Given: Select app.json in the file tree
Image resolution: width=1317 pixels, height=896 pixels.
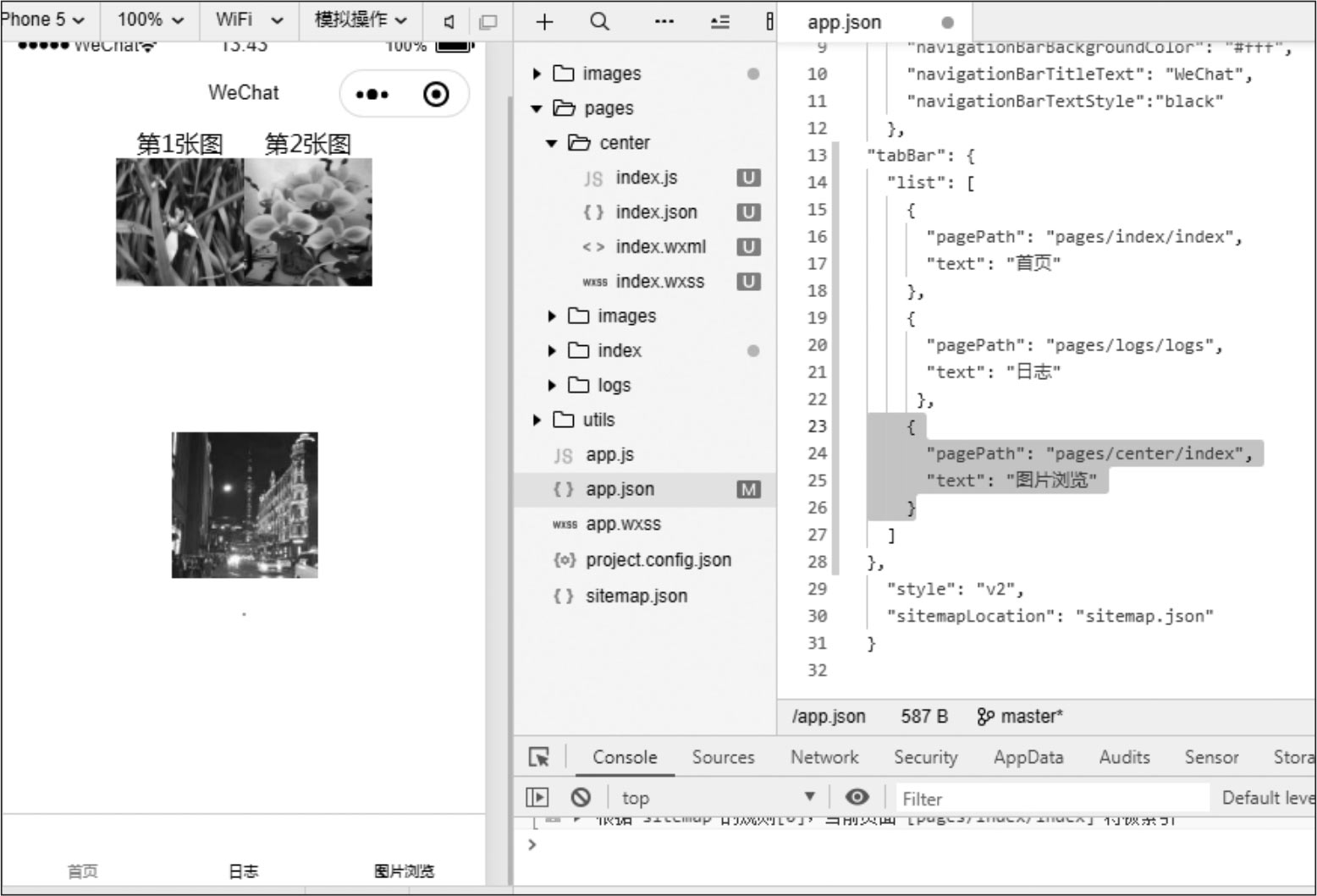Looking at the screenshot, I should 645,489.
